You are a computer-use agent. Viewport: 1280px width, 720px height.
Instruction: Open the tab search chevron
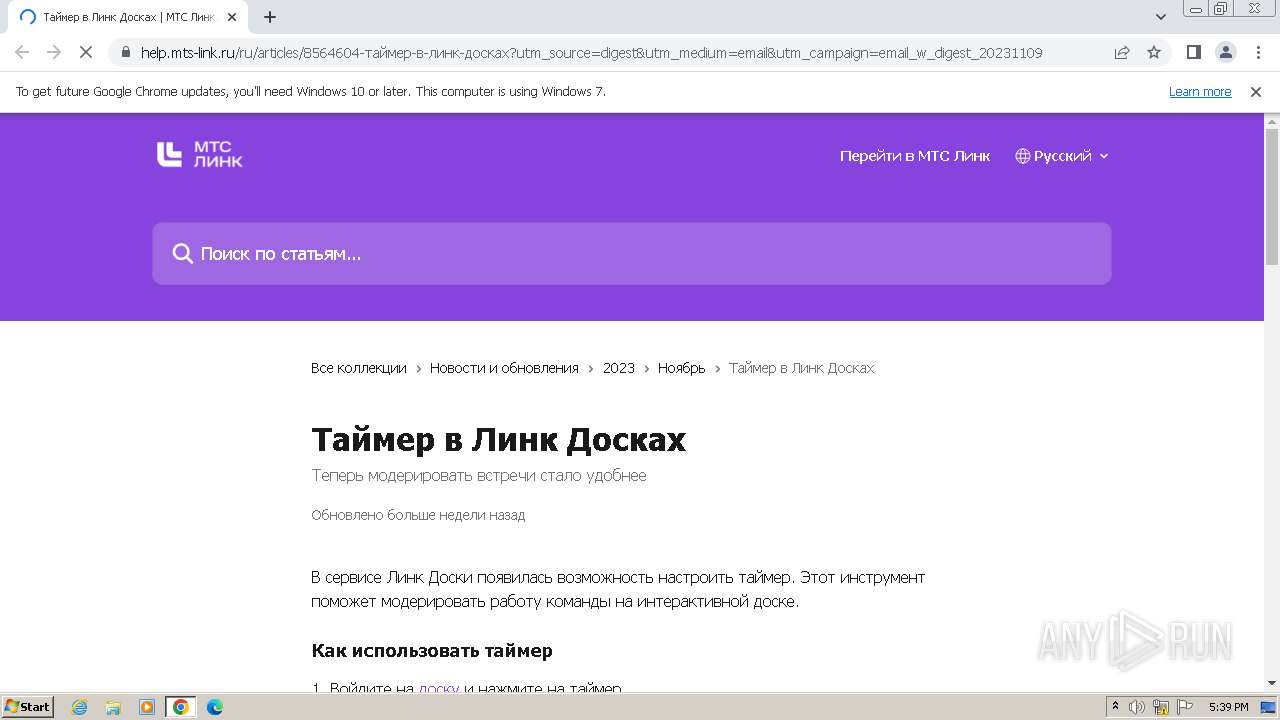coord(1161,17)
